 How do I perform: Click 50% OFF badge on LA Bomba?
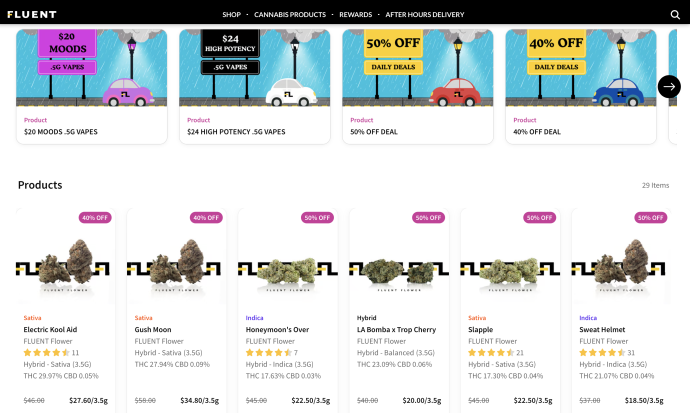pos(429,218)
